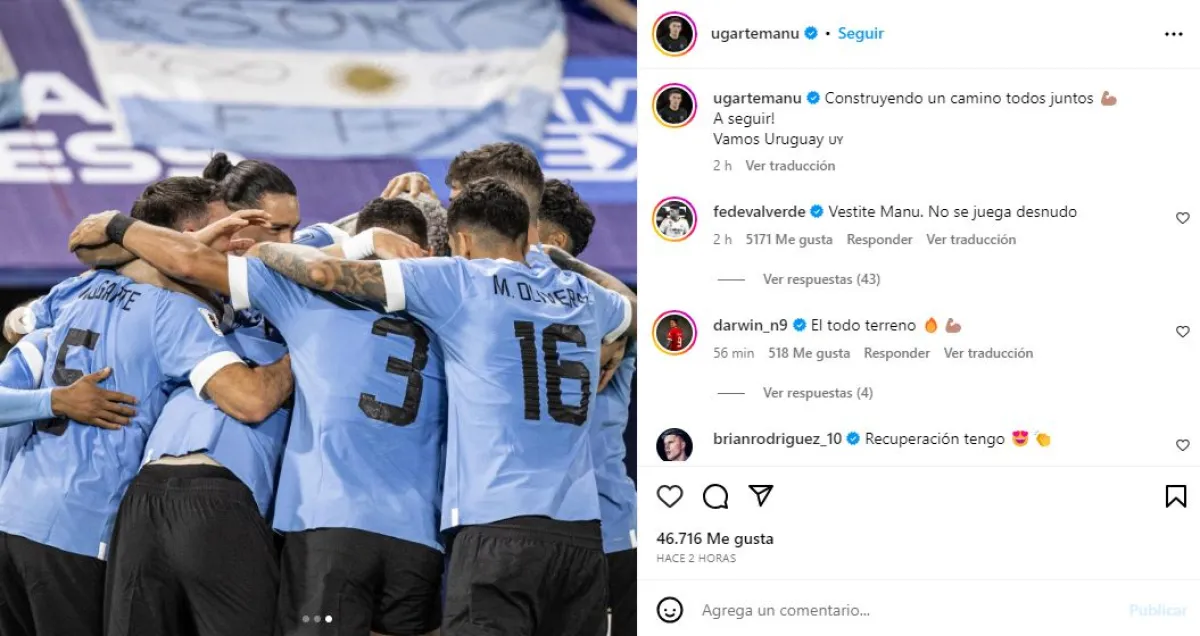Image resolution: width=1200 pixels, height=636 pixels.
Task: Open the comment bubble icon
Action: pos(715,496)
